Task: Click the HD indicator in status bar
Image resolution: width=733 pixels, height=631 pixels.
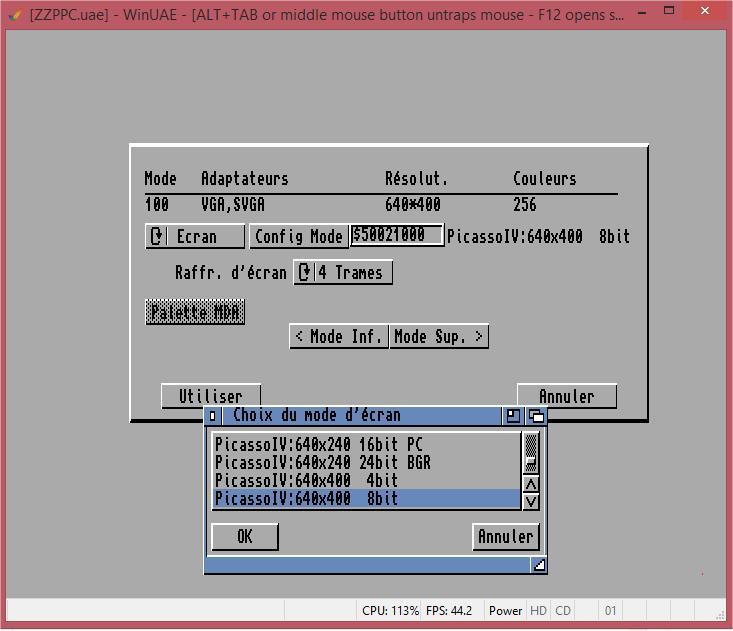Action: (x=538, y=610)
